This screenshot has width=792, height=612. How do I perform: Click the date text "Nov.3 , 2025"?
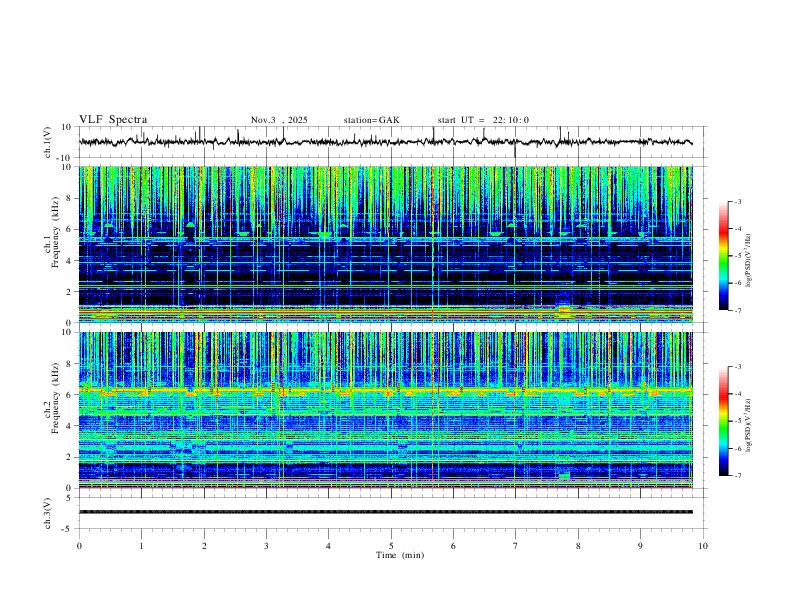pyautogui.click(x=279, y=120)
